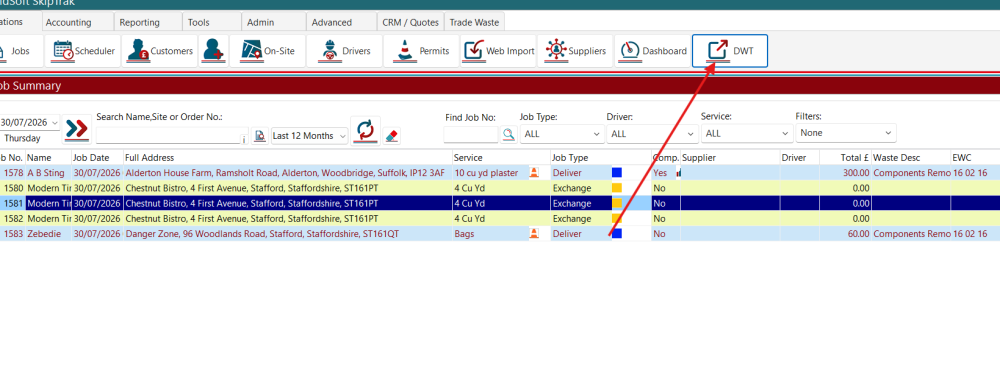Viewport: 1000px width, 365px height.
Task: Click the search document magnifier icon
Action: coord(259,136)
